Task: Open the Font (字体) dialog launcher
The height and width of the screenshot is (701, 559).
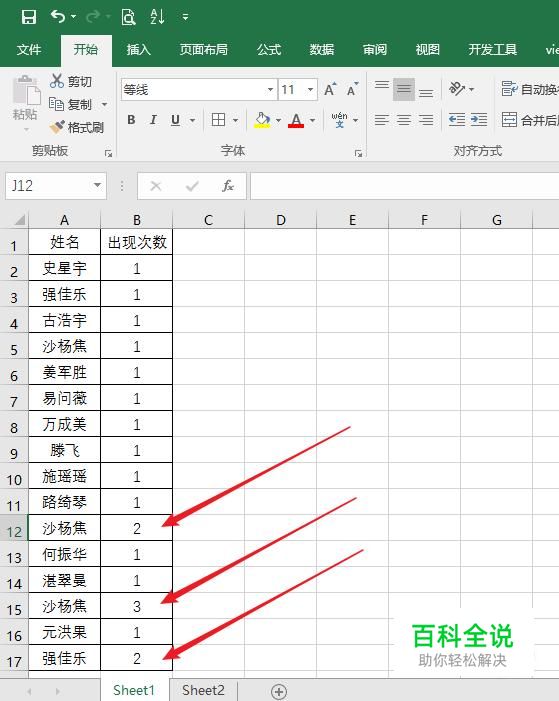Action: (358, 154)
